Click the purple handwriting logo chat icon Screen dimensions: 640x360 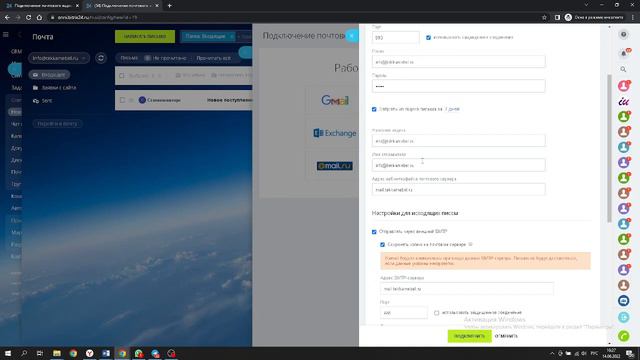623,101
